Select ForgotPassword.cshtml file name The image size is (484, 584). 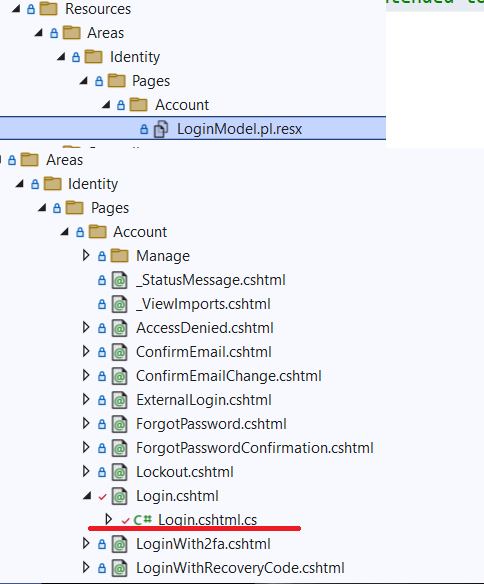211,424
